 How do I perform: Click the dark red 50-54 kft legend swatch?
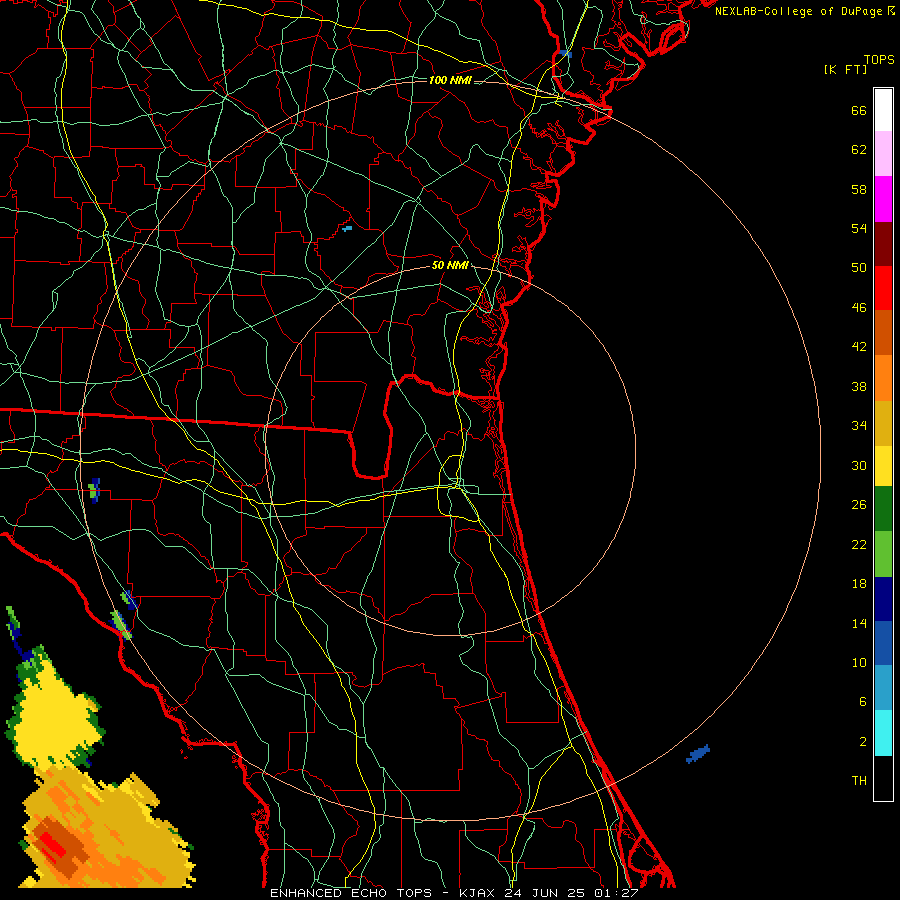point(883,244)
